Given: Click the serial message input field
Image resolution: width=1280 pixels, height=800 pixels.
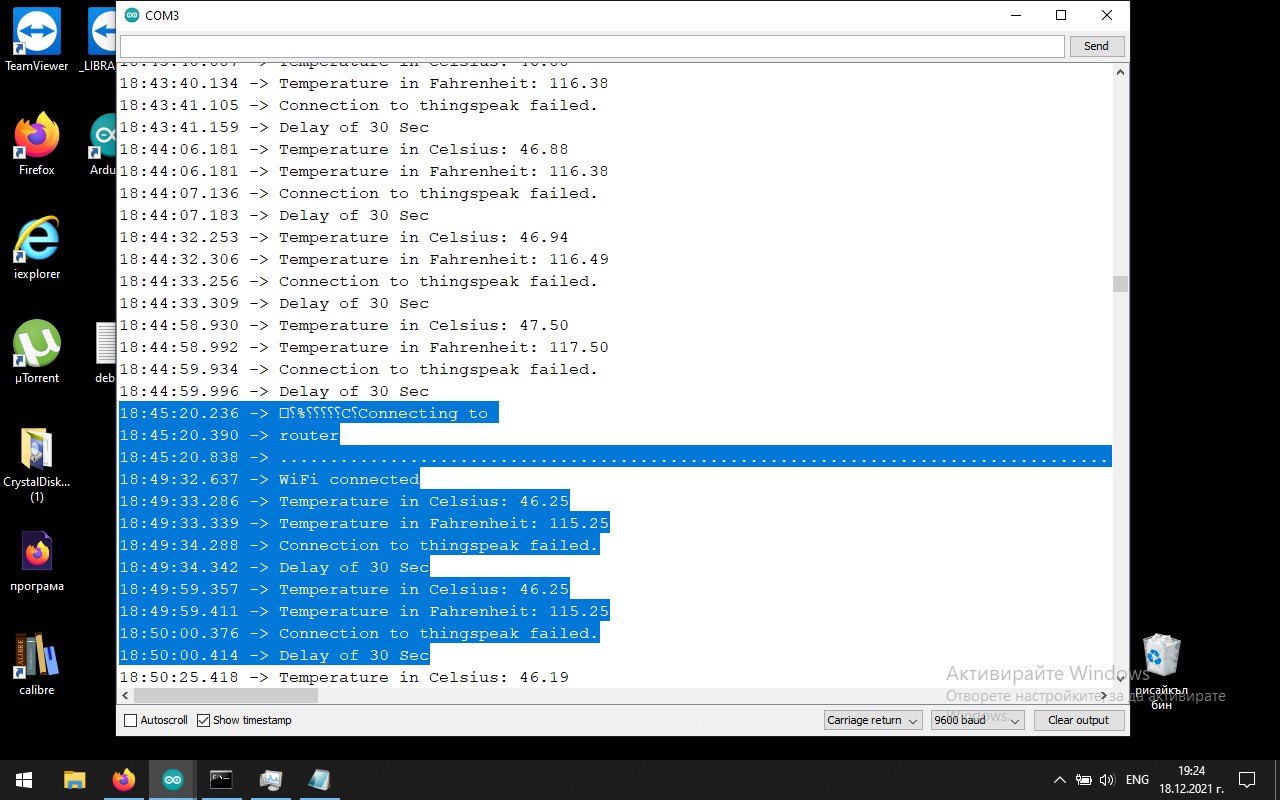Looking at the screenshot, I should [x=592, y=46].
